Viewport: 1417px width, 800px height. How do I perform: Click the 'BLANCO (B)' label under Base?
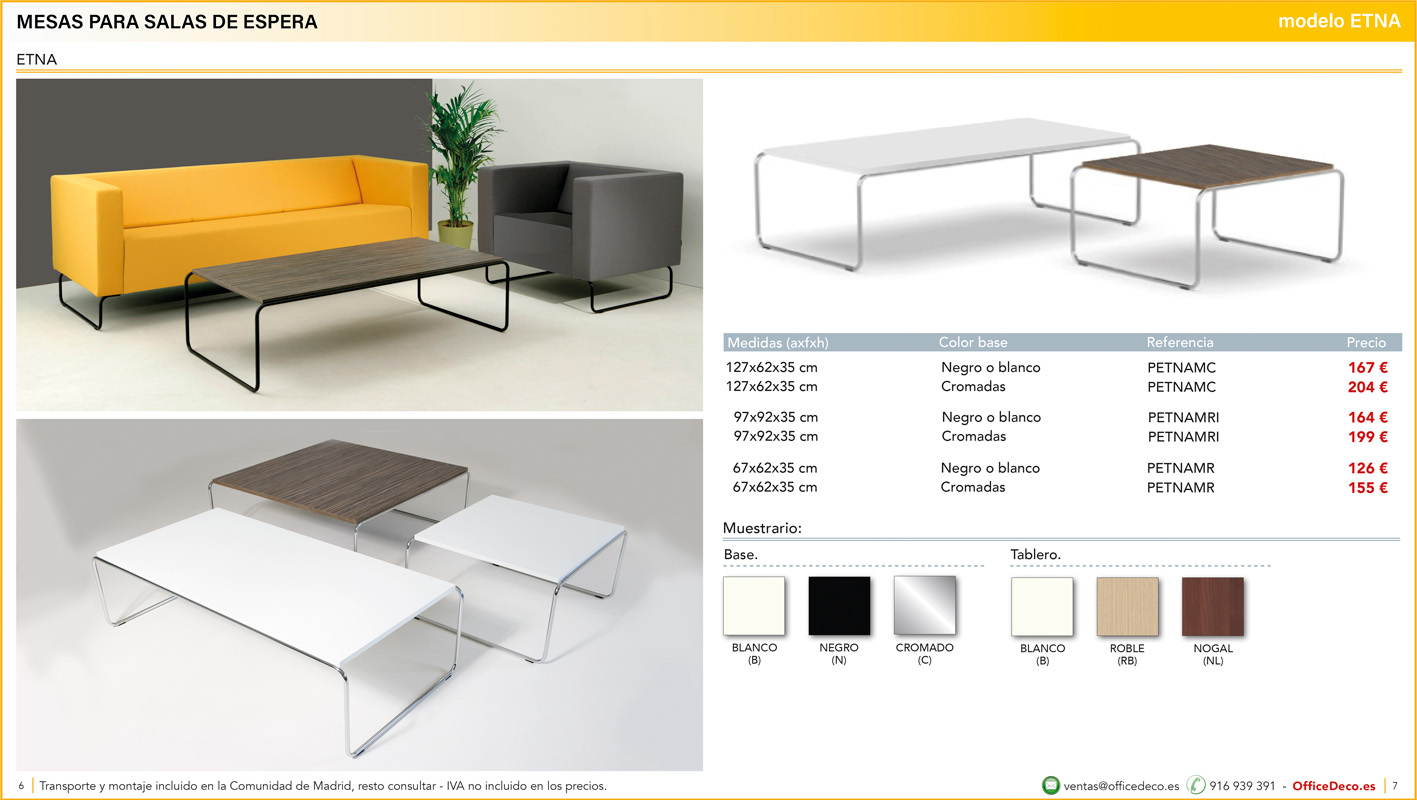754,654
